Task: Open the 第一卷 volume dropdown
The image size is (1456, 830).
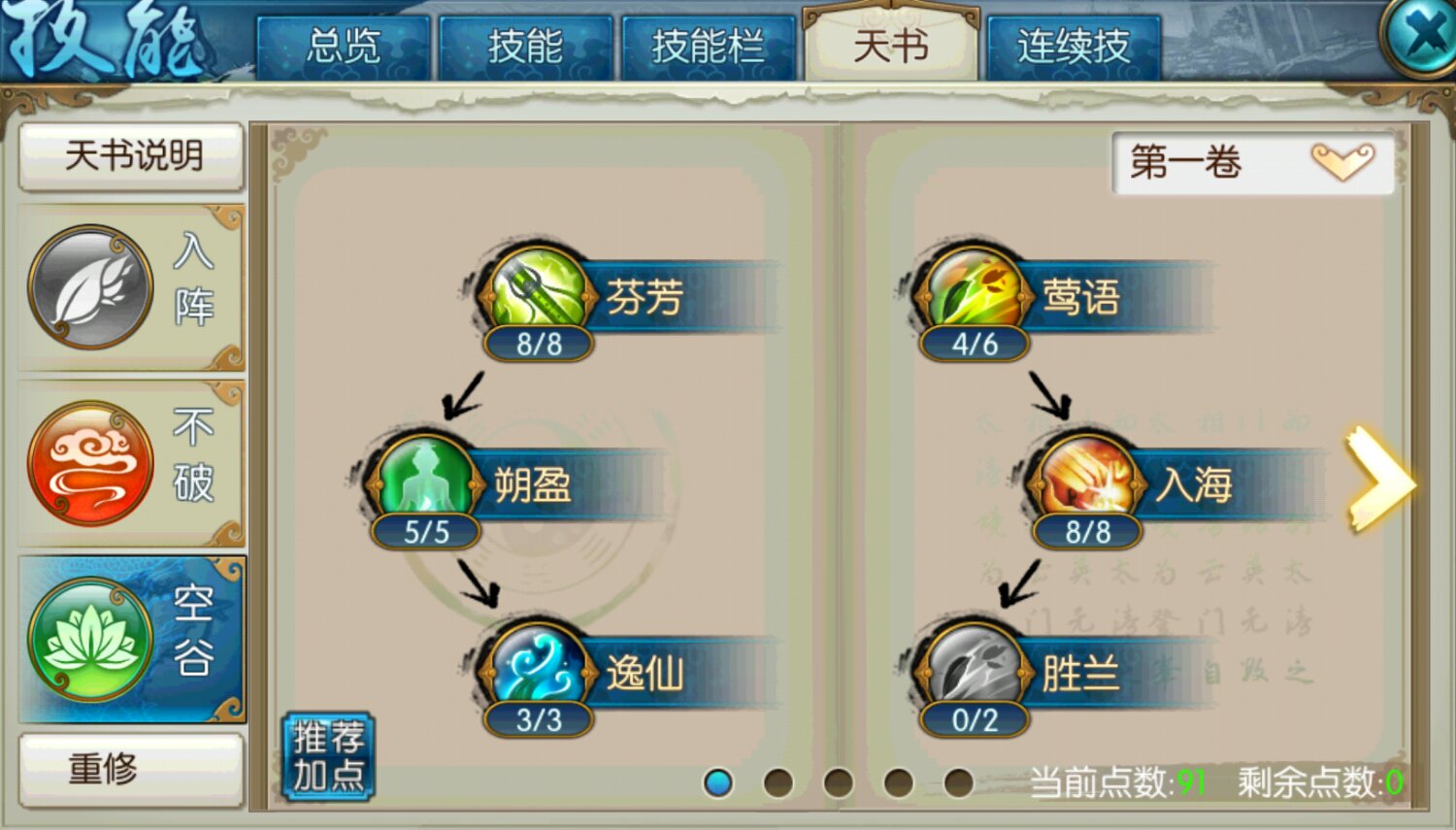Action: (1253, 162)
